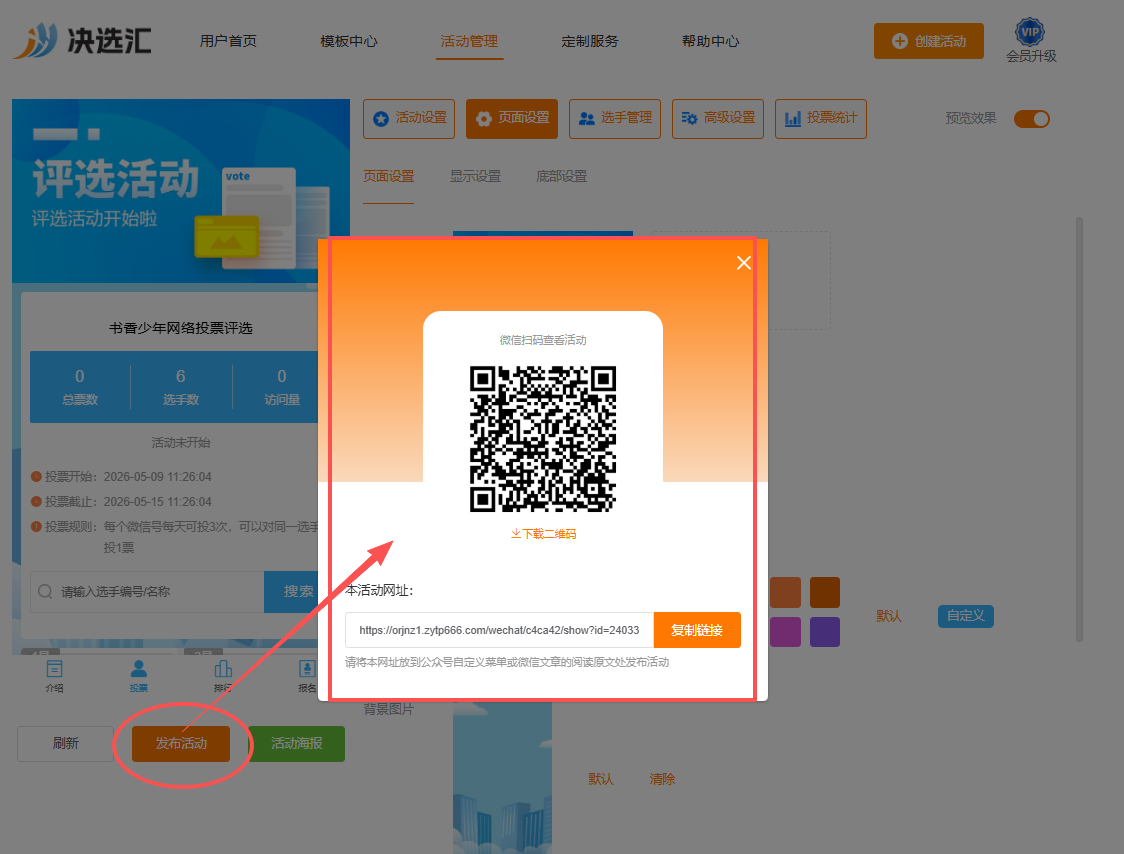1124x854 pixels.
Task: Click the 清除 link
Action: [x=662, y=779]
